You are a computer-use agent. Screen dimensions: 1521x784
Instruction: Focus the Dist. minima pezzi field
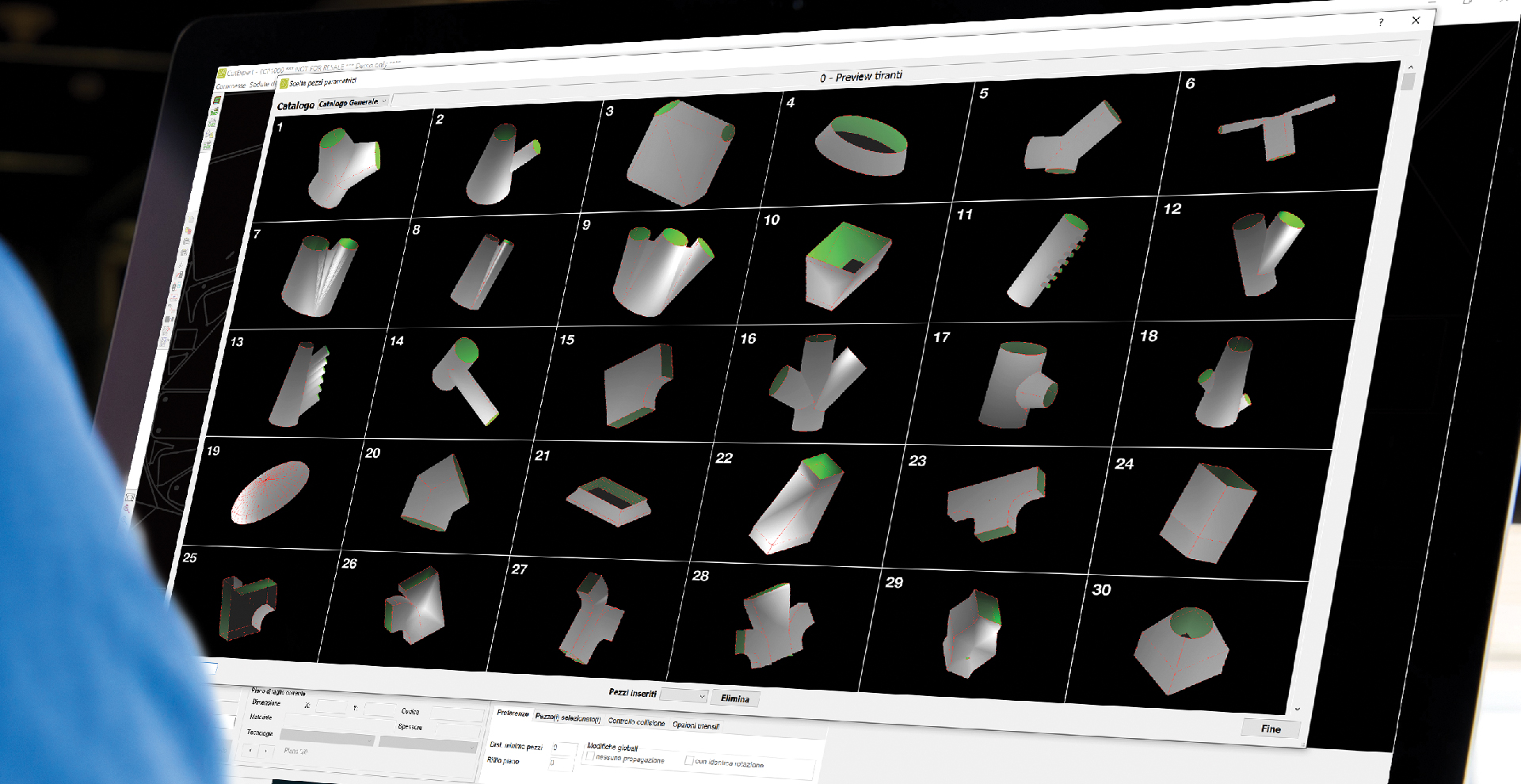click(x=565, y=748)
